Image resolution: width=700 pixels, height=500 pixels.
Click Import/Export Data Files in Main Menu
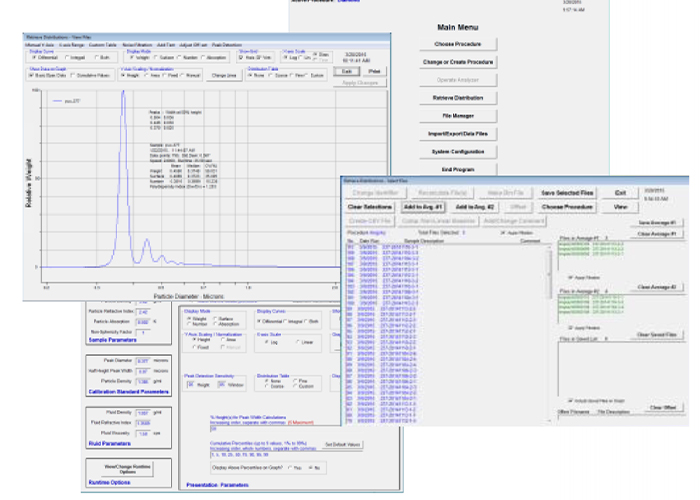pyautogui.click(x=458, y=133)
